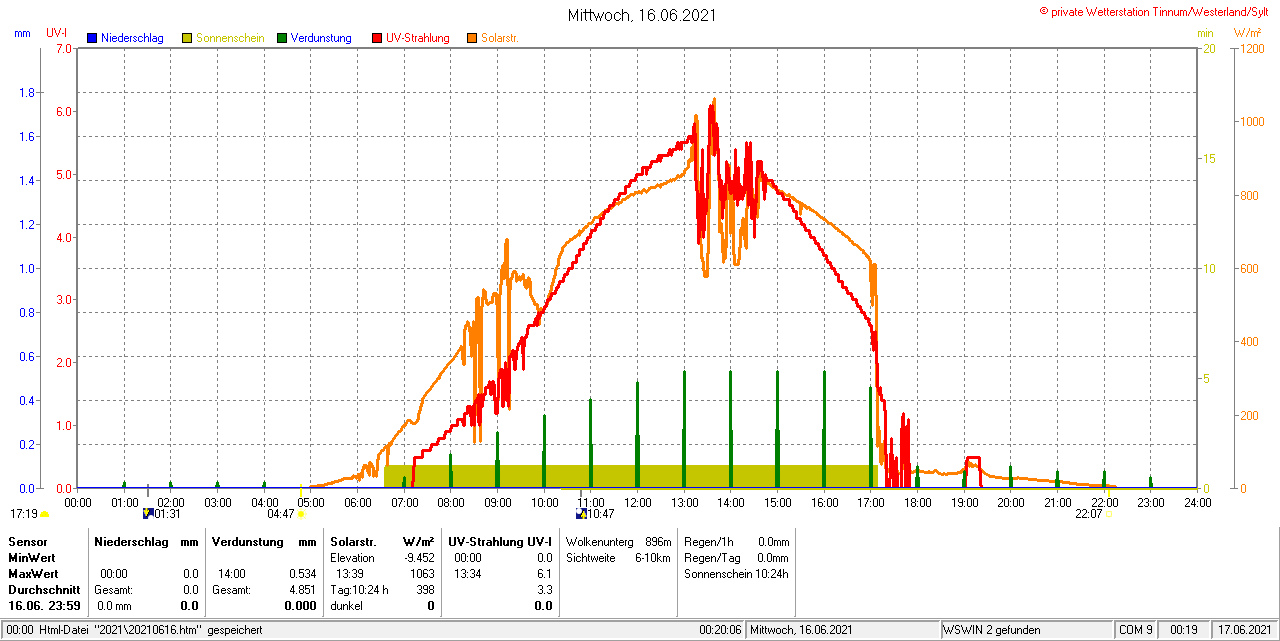Click the moon icon beside 01:31
1280x641 pixels.
coord(148,514)
